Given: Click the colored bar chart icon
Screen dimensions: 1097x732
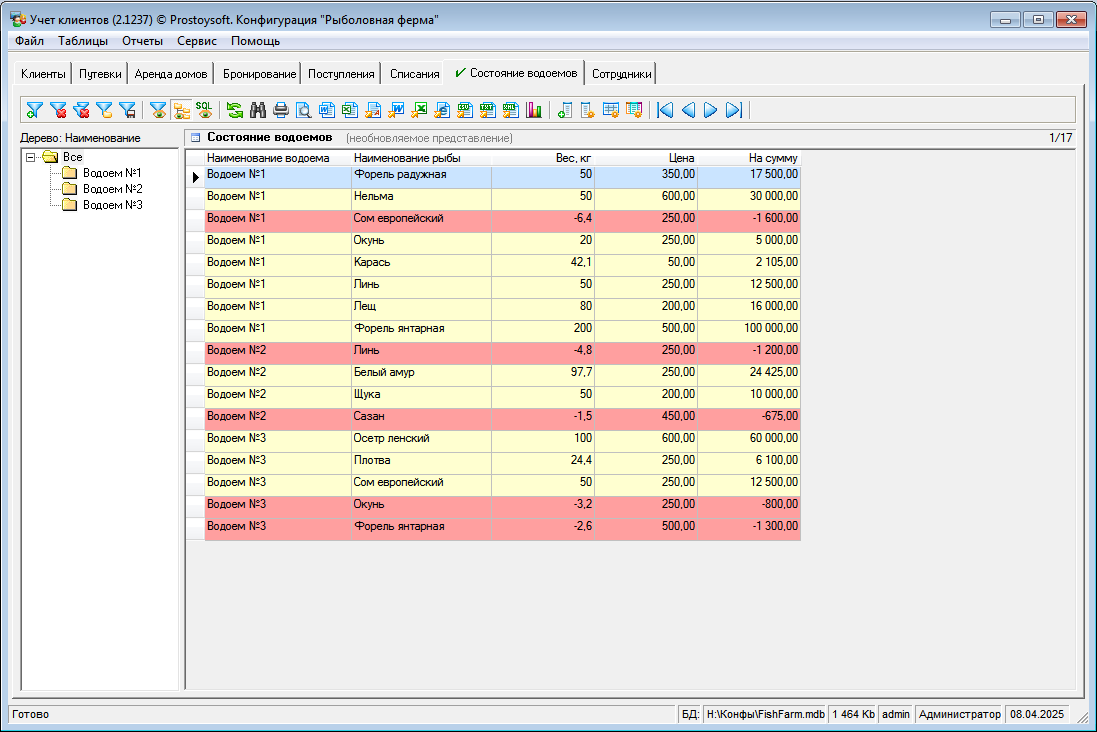Looking at the screenshot, I should click(534, 110).
